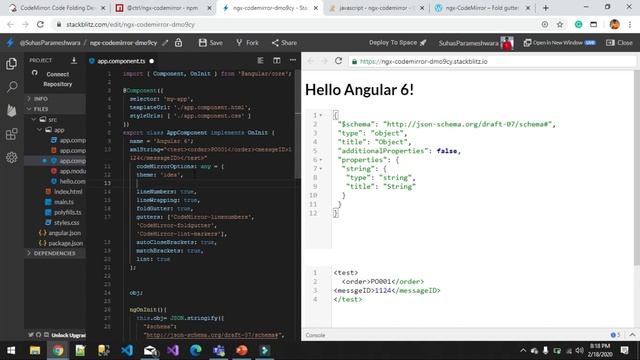Open a new Chrome tab
The height and width of the screenshot is (360, 640).
point(546,8)
